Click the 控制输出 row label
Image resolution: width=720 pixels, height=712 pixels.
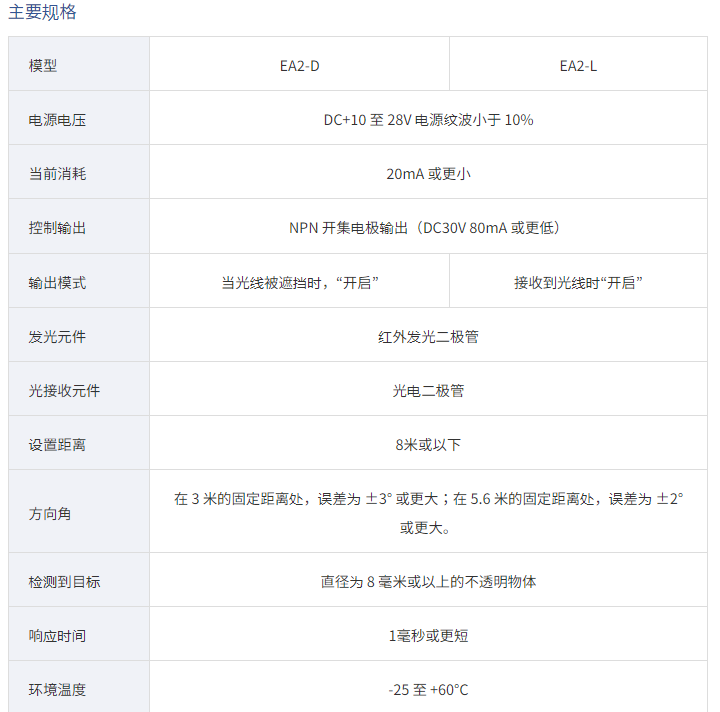(x=57, y=228)
